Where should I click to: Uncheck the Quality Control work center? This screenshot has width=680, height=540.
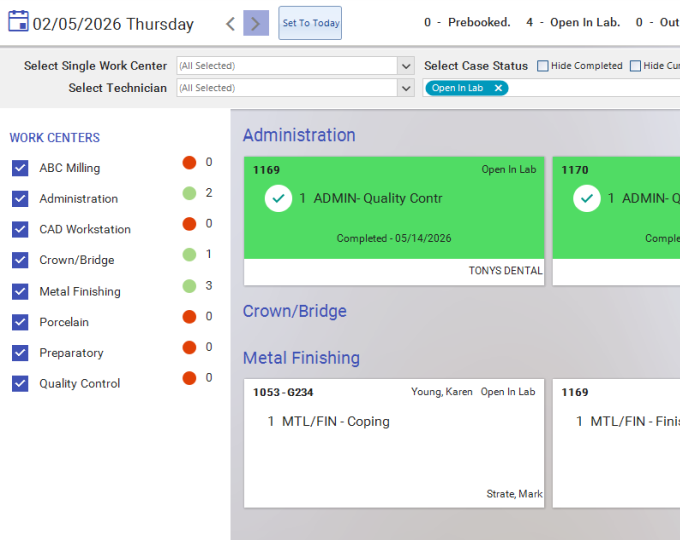[20, 383]
